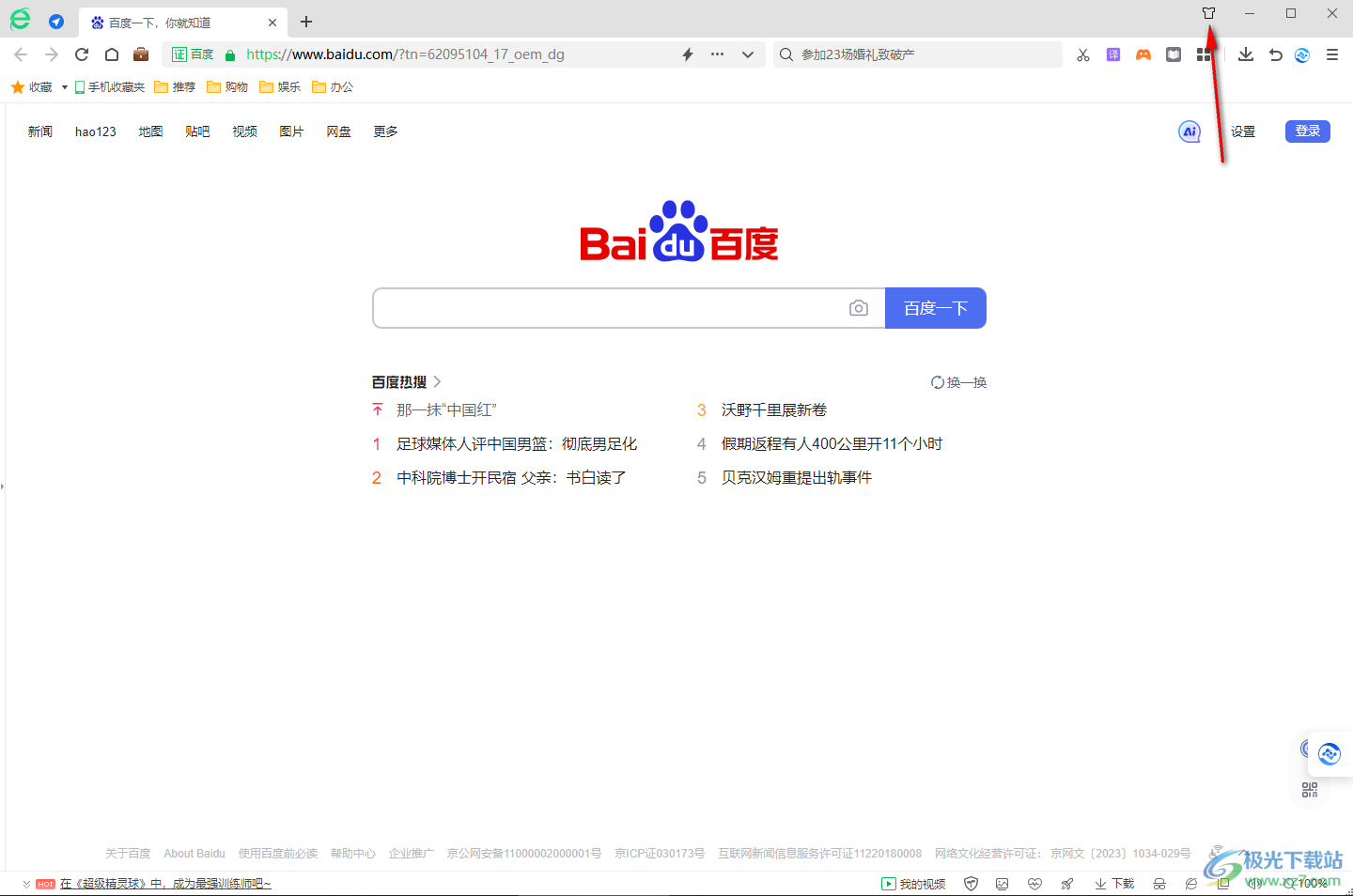Click the blue 登录 button
This screenshot has height=896, width=1353.
(x=1308, y=131)
